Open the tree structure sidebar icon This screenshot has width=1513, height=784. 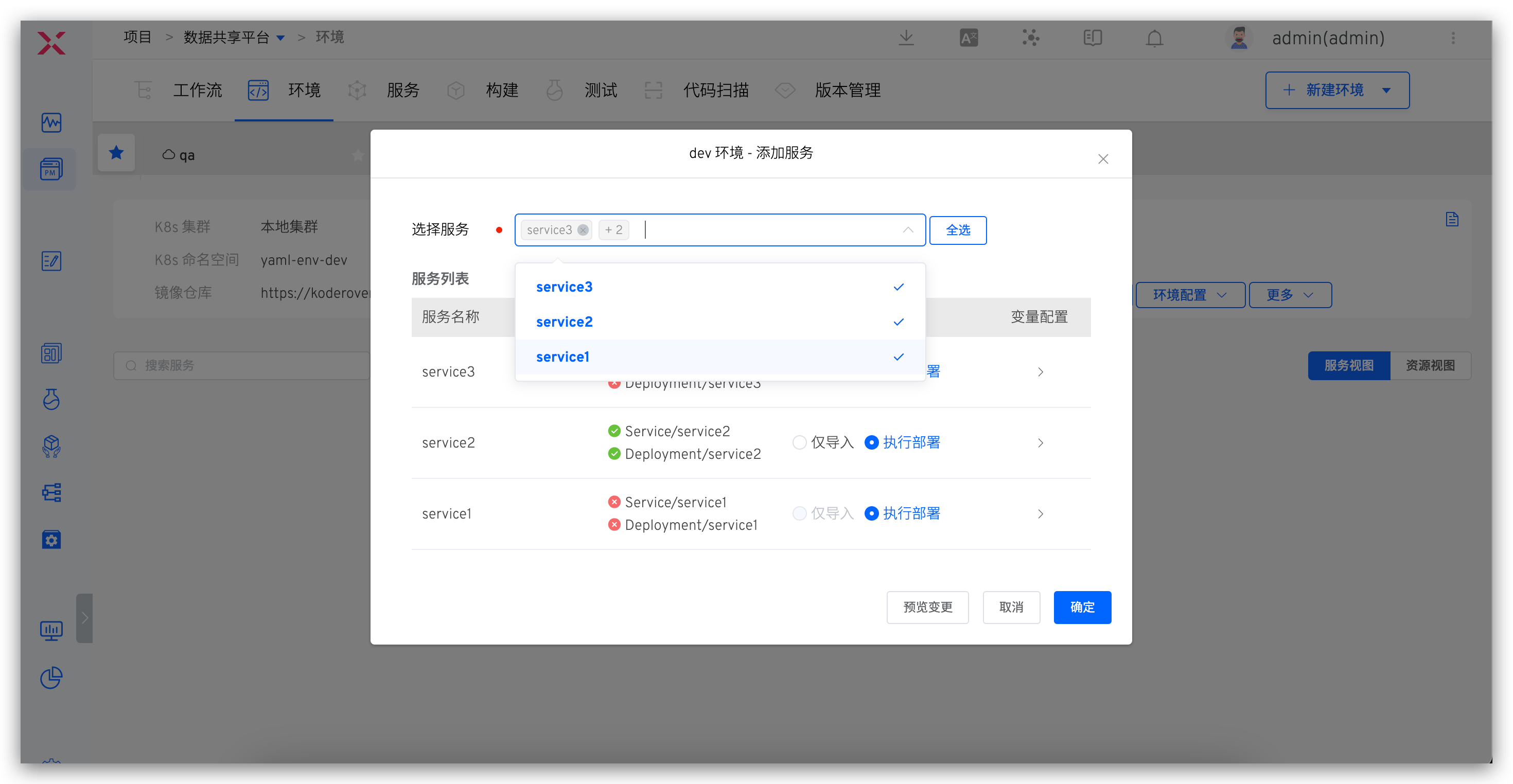[x=51, y=493]
